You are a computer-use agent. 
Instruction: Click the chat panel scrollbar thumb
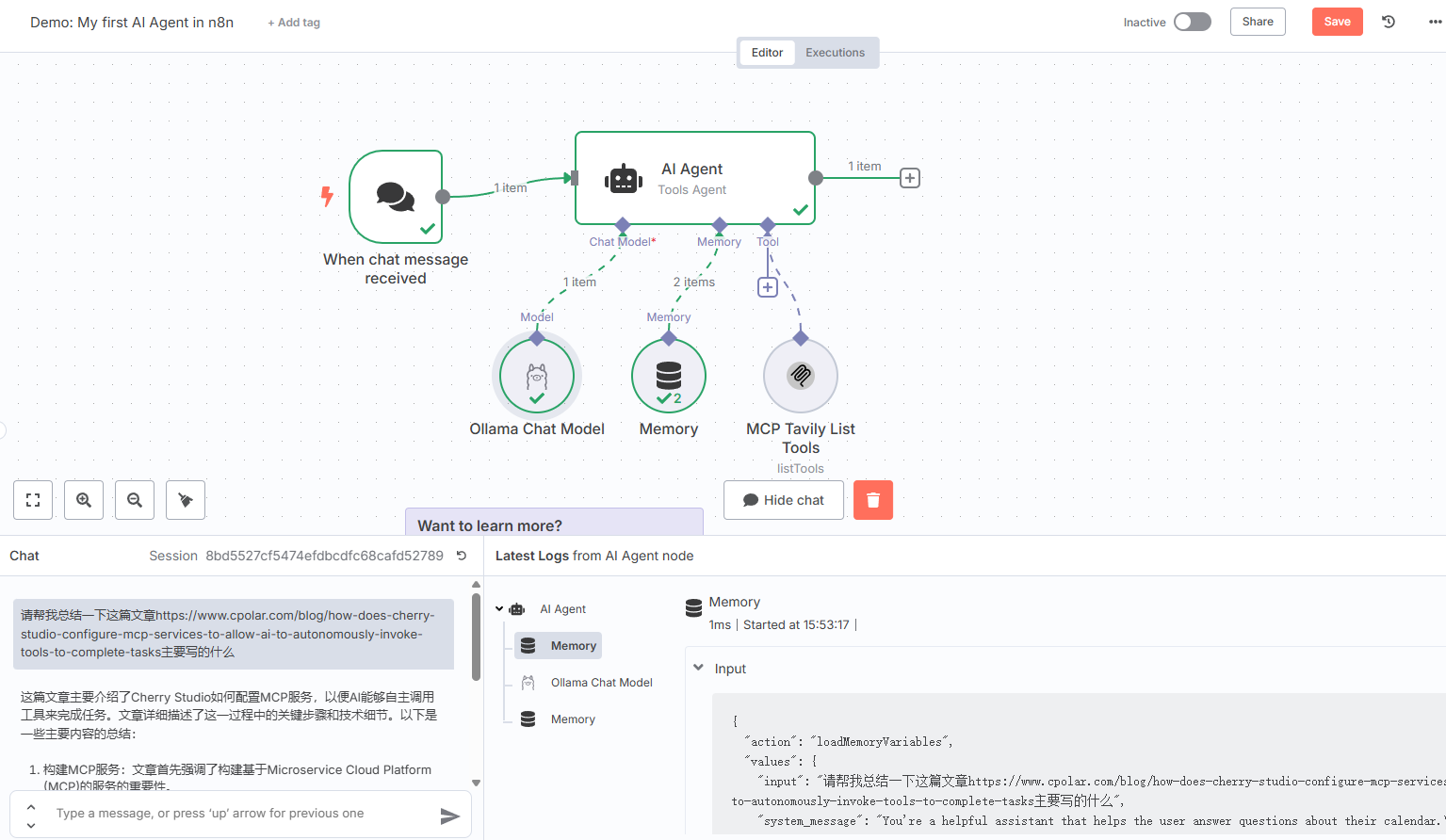[x=476, y=637]
